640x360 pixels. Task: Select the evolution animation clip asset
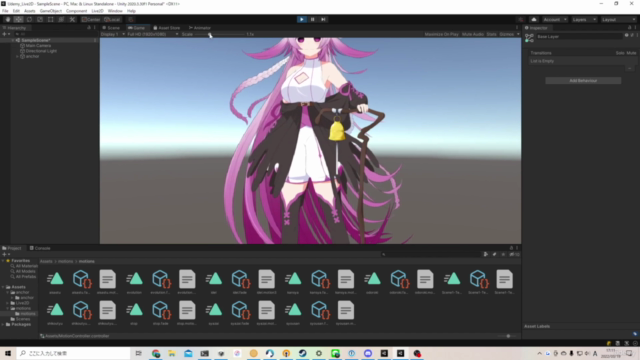[134, 282]
